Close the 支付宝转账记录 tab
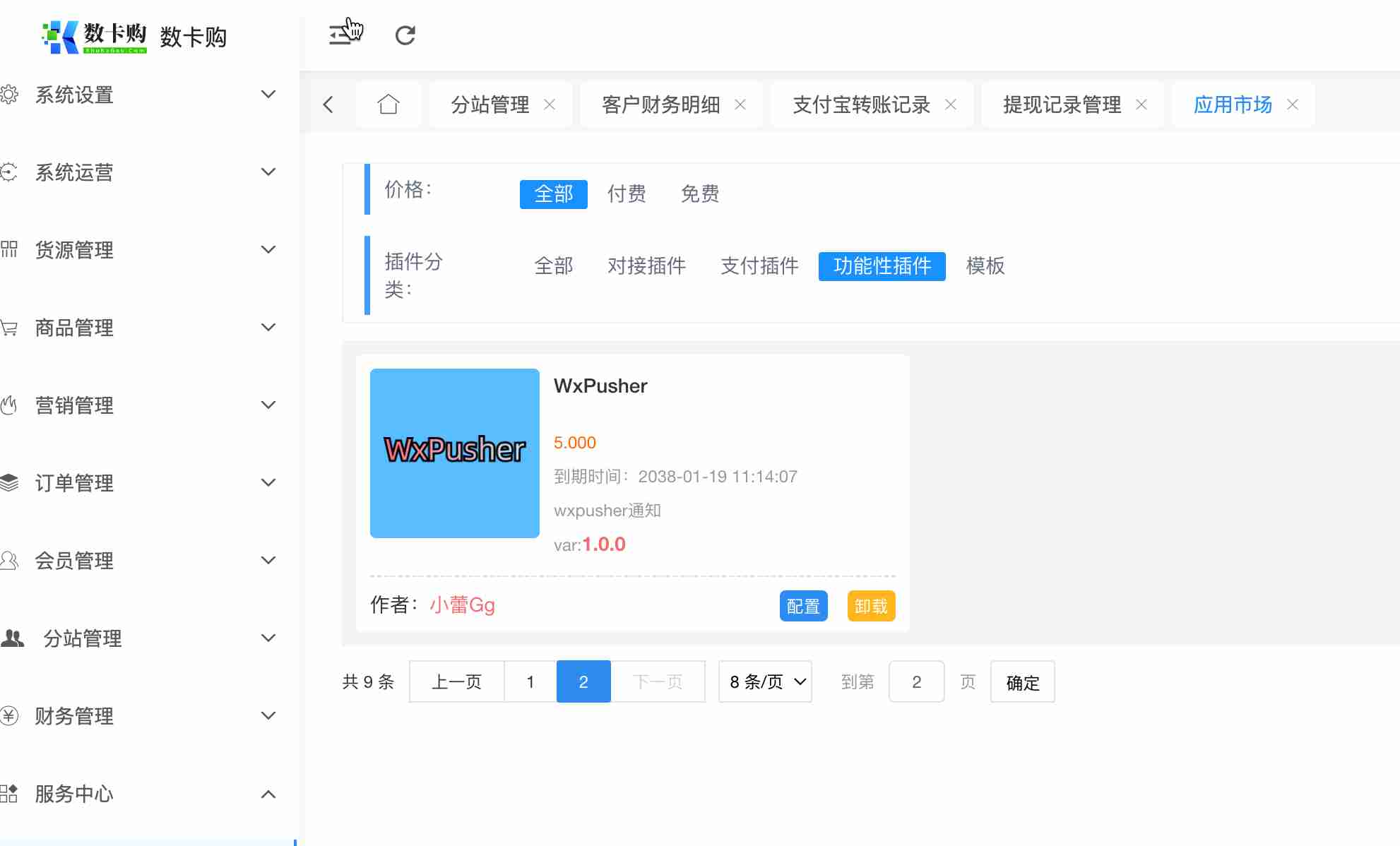The height and width of the screenshot is (846, 1400). point(951,105)
